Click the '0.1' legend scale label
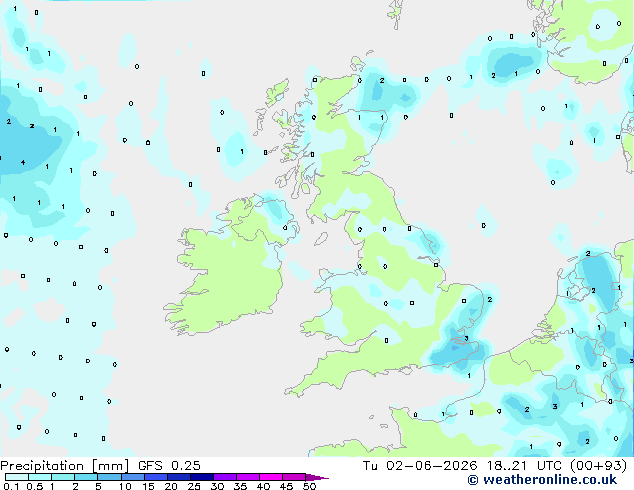634x490 pixels. pyautogui.click(x=11, y=486)
